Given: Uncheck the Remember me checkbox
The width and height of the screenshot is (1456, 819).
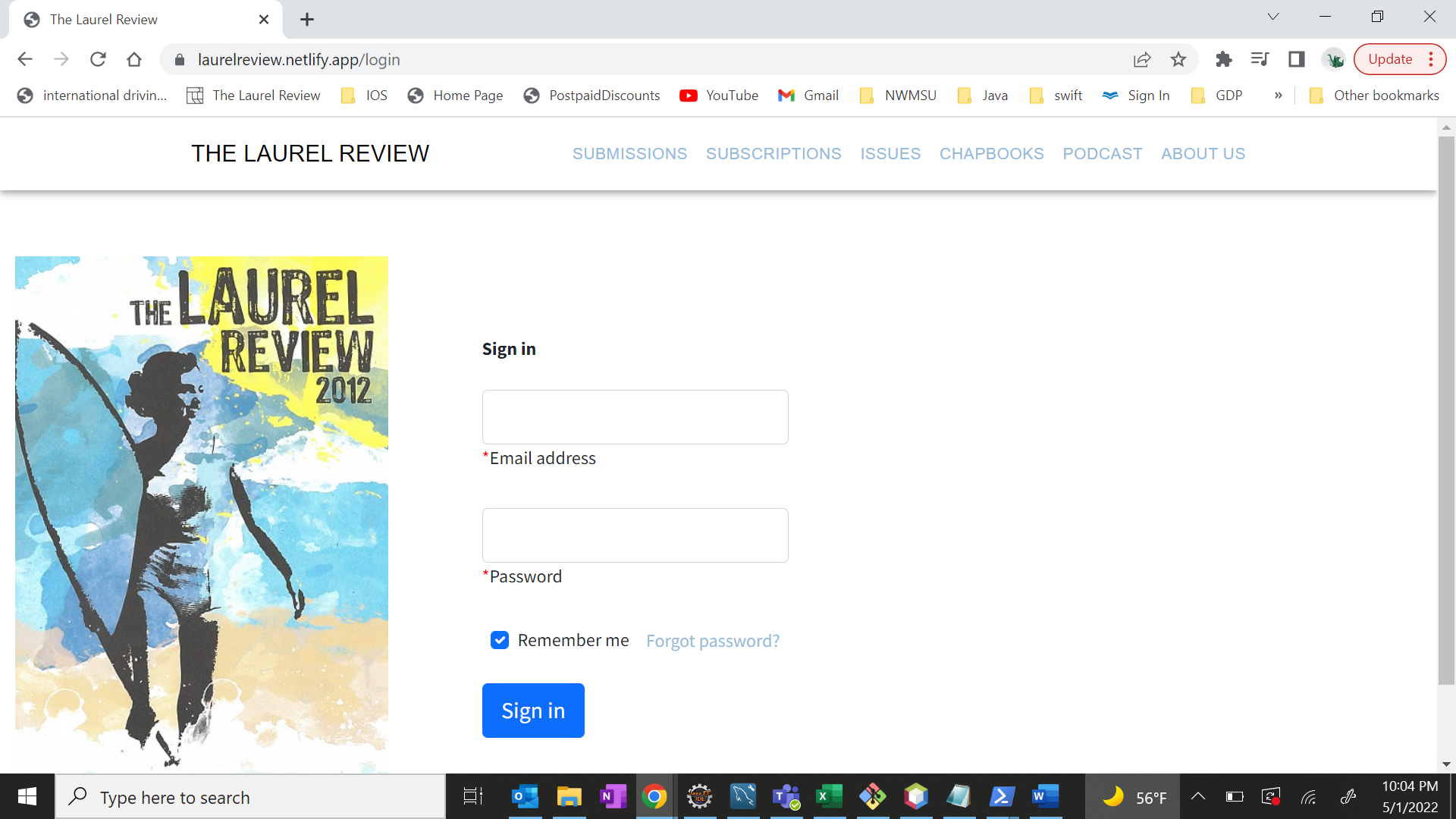Looking at the screenshot, I should [500, 640].
